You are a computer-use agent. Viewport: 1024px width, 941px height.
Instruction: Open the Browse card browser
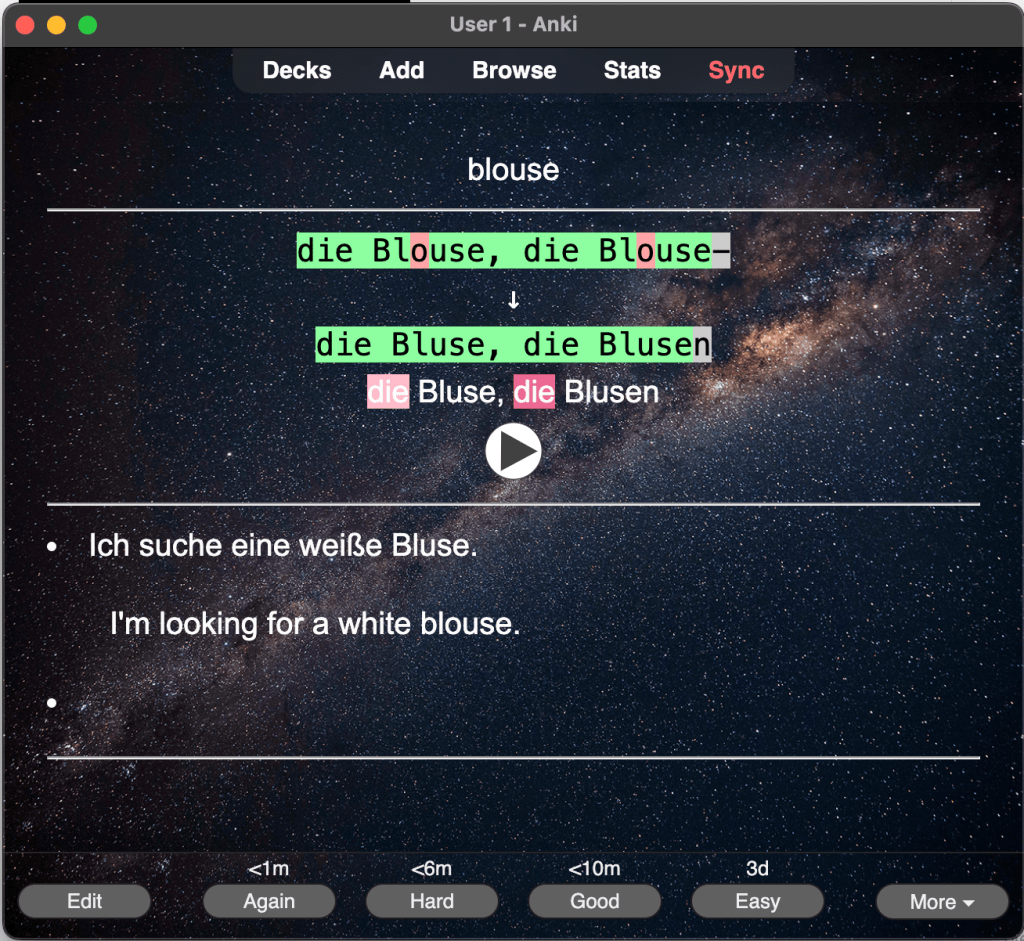[x=514, y=71]
